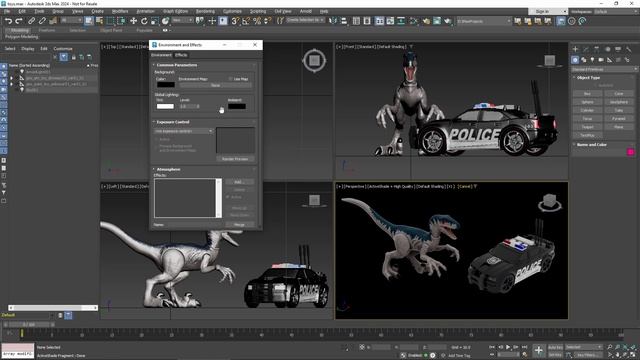Choose the Rectangular Selection Region icon

(x=110, y=21)
